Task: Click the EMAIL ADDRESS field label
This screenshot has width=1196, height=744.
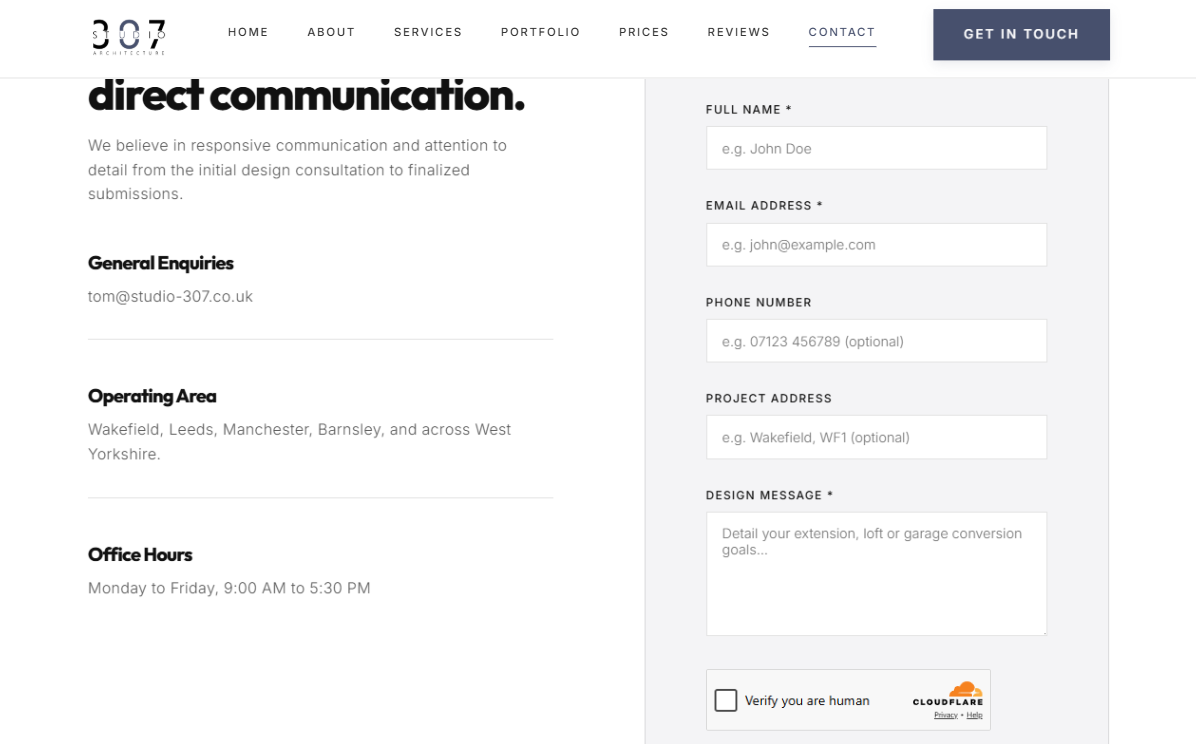Action: click(764, 206)
